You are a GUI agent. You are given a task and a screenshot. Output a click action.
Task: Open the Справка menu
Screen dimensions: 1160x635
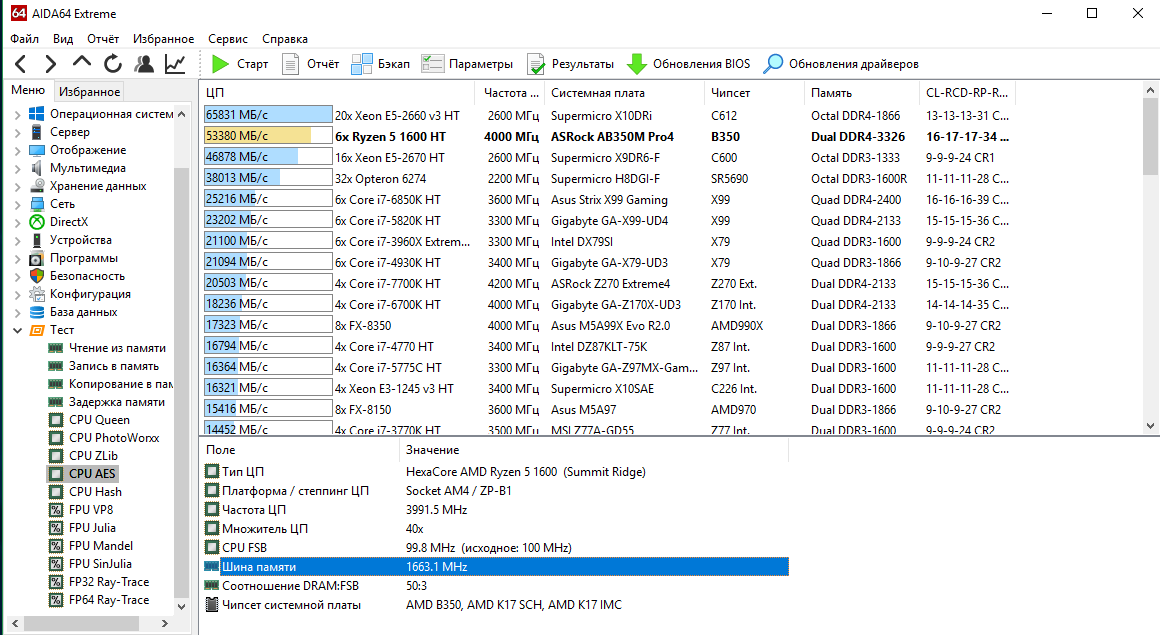tap(285, 38)
